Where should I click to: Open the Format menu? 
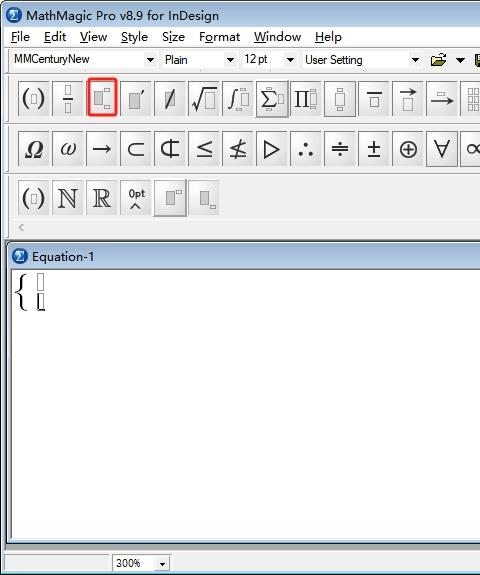tap(219, 37)
